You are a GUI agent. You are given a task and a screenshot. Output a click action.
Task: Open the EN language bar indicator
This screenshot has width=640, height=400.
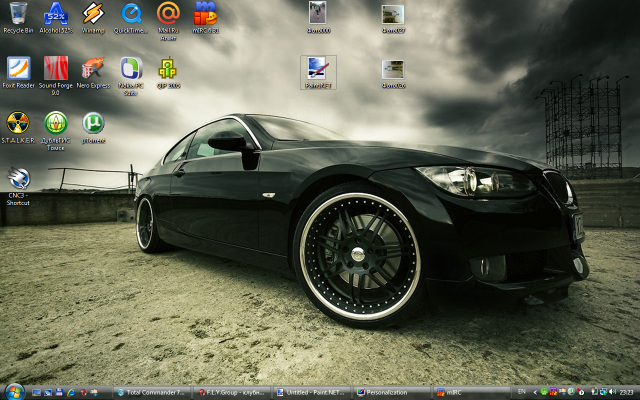pyautogui.click(x=522, y=391)
